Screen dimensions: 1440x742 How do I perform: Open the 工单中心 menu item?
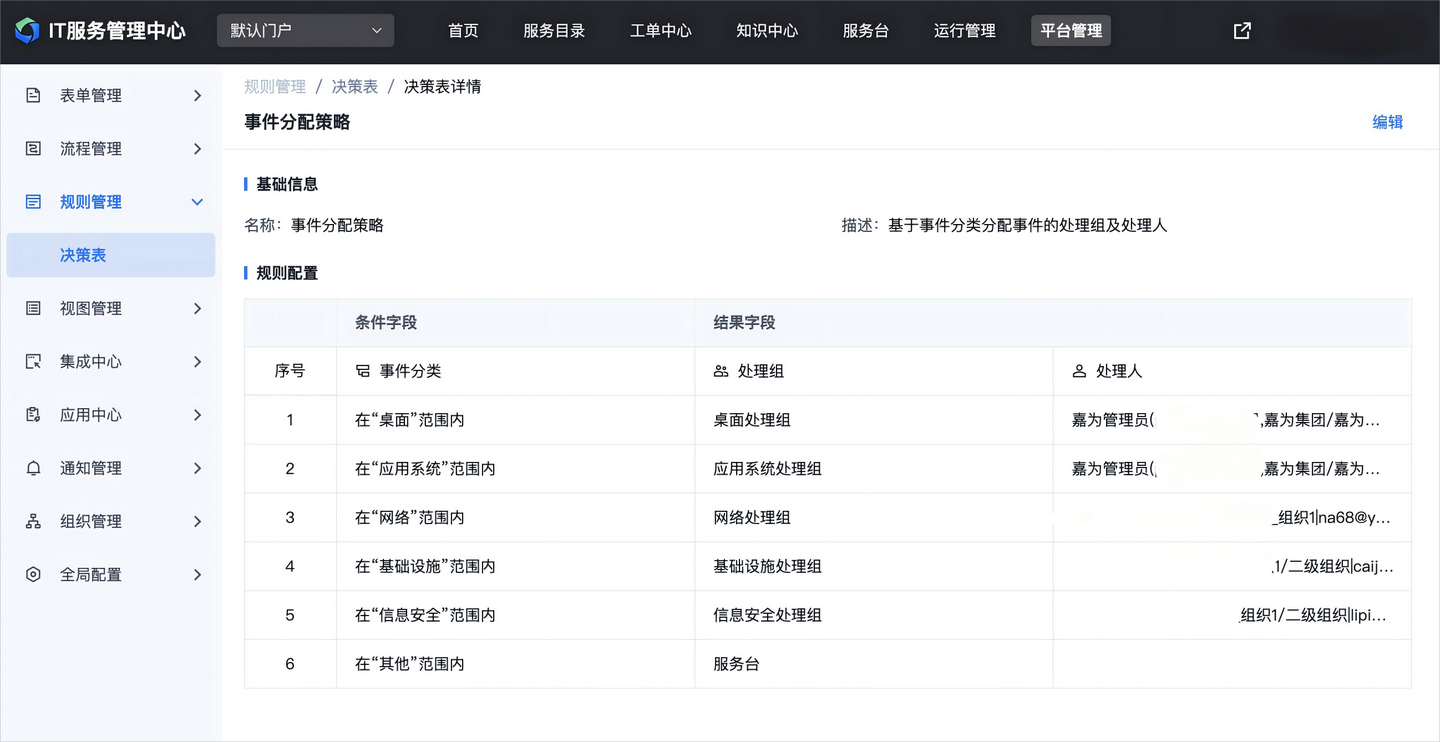(660, 30)
